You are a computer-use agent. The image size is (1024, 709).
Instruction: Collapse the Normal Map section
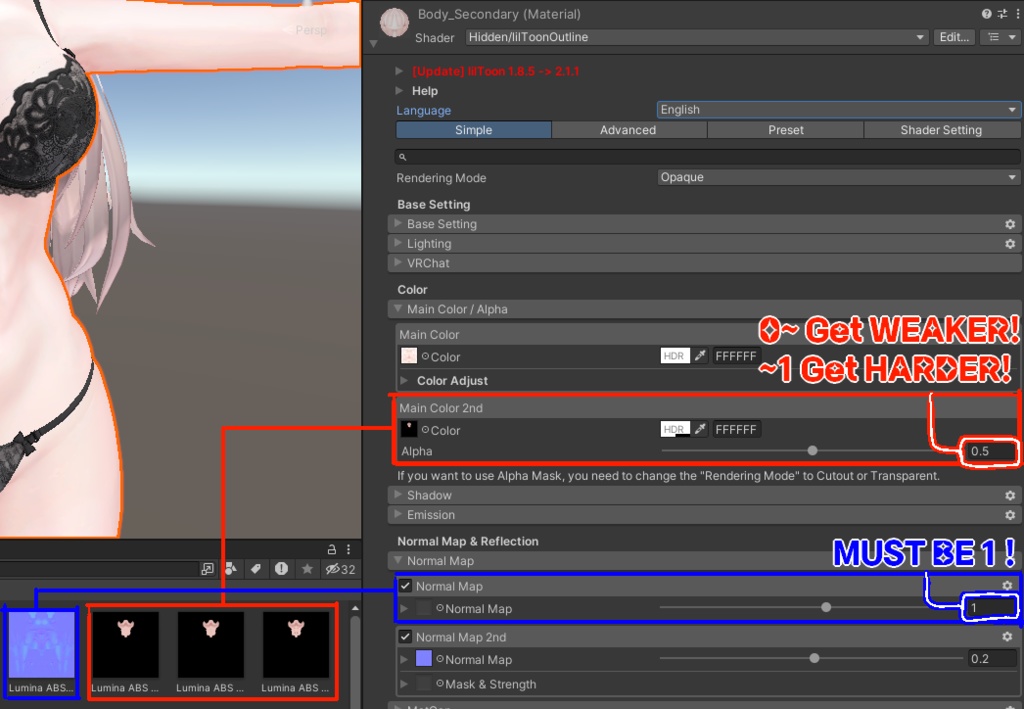coord(397,560)
